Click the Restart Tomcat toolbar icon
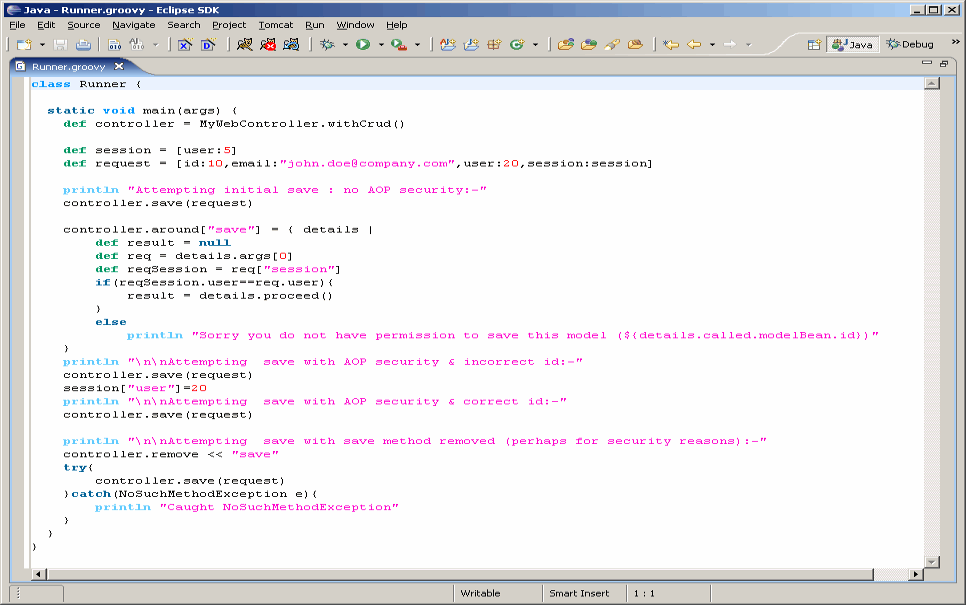This screenshot has width=966, height=605. point(291,45)
